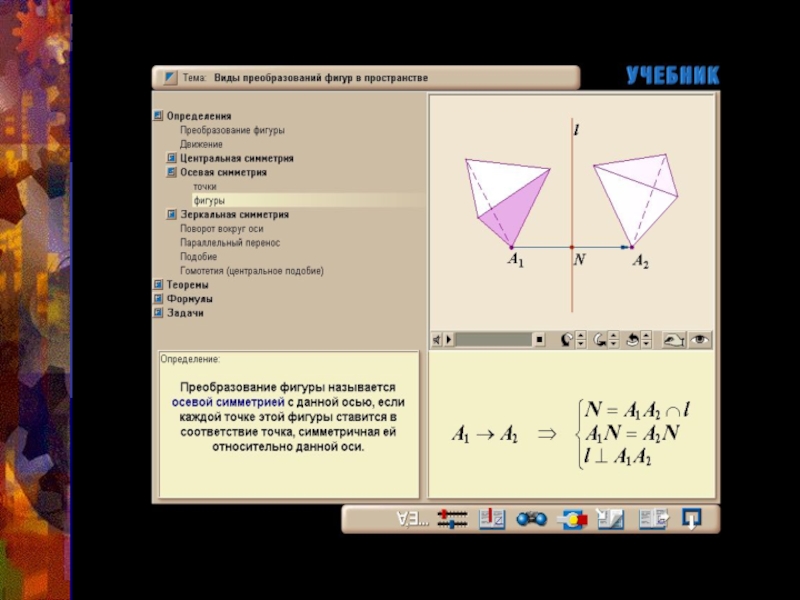
Task: Collapse the Осевая симметрия node
Action: click(x=172, y=172)
